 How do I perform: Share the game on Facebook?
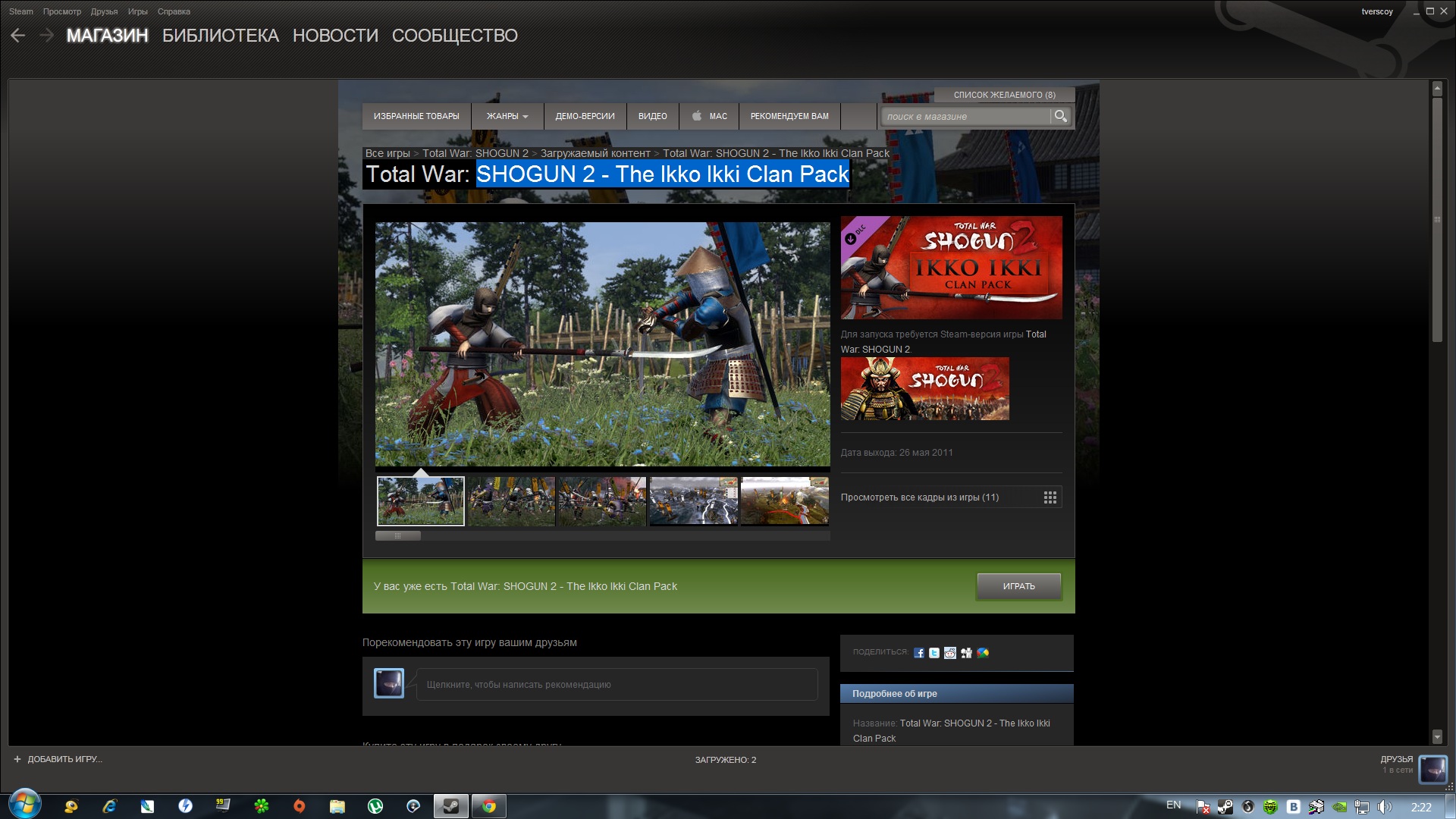pos(919,653)
